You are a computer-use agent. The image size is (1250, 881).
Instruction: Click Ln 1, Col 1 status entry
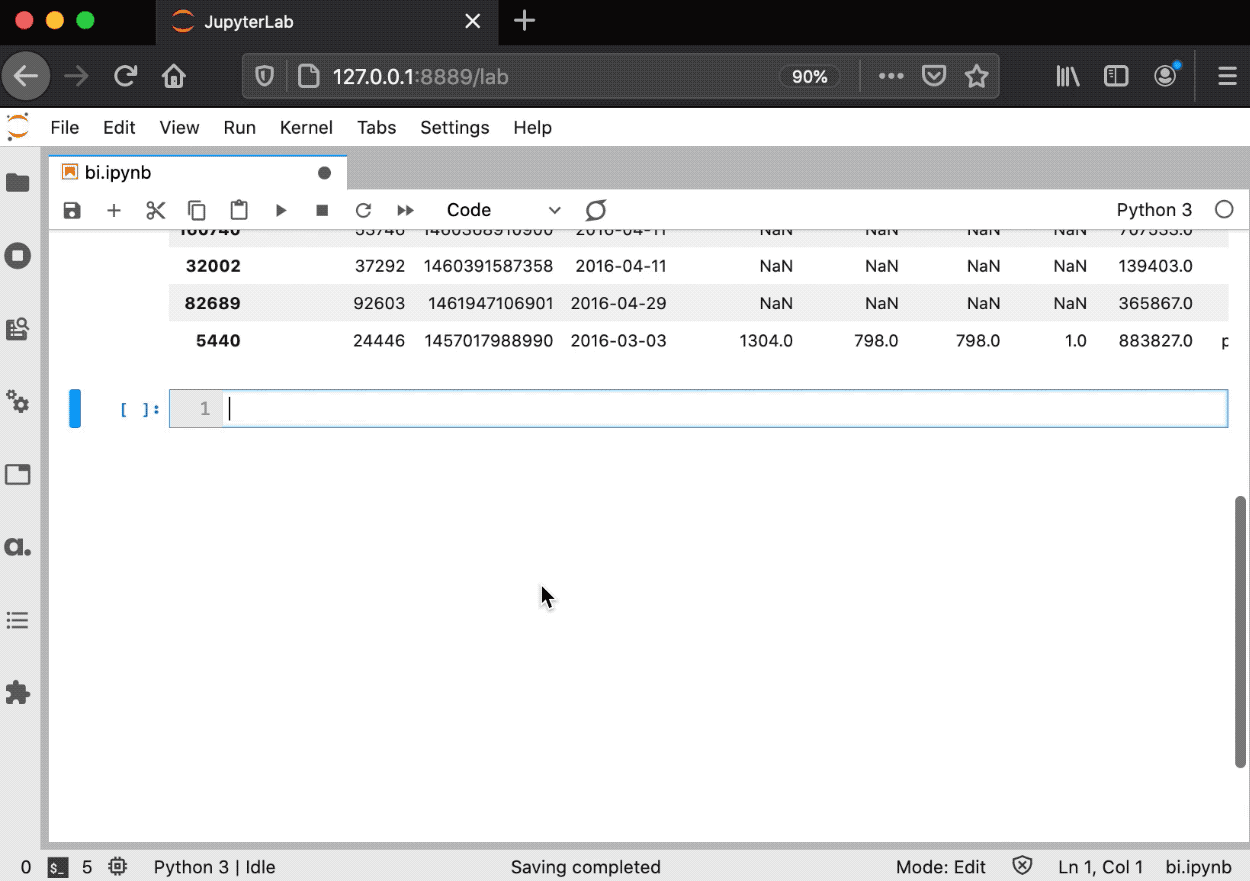pyautogui.click(x=1100, y=867)
